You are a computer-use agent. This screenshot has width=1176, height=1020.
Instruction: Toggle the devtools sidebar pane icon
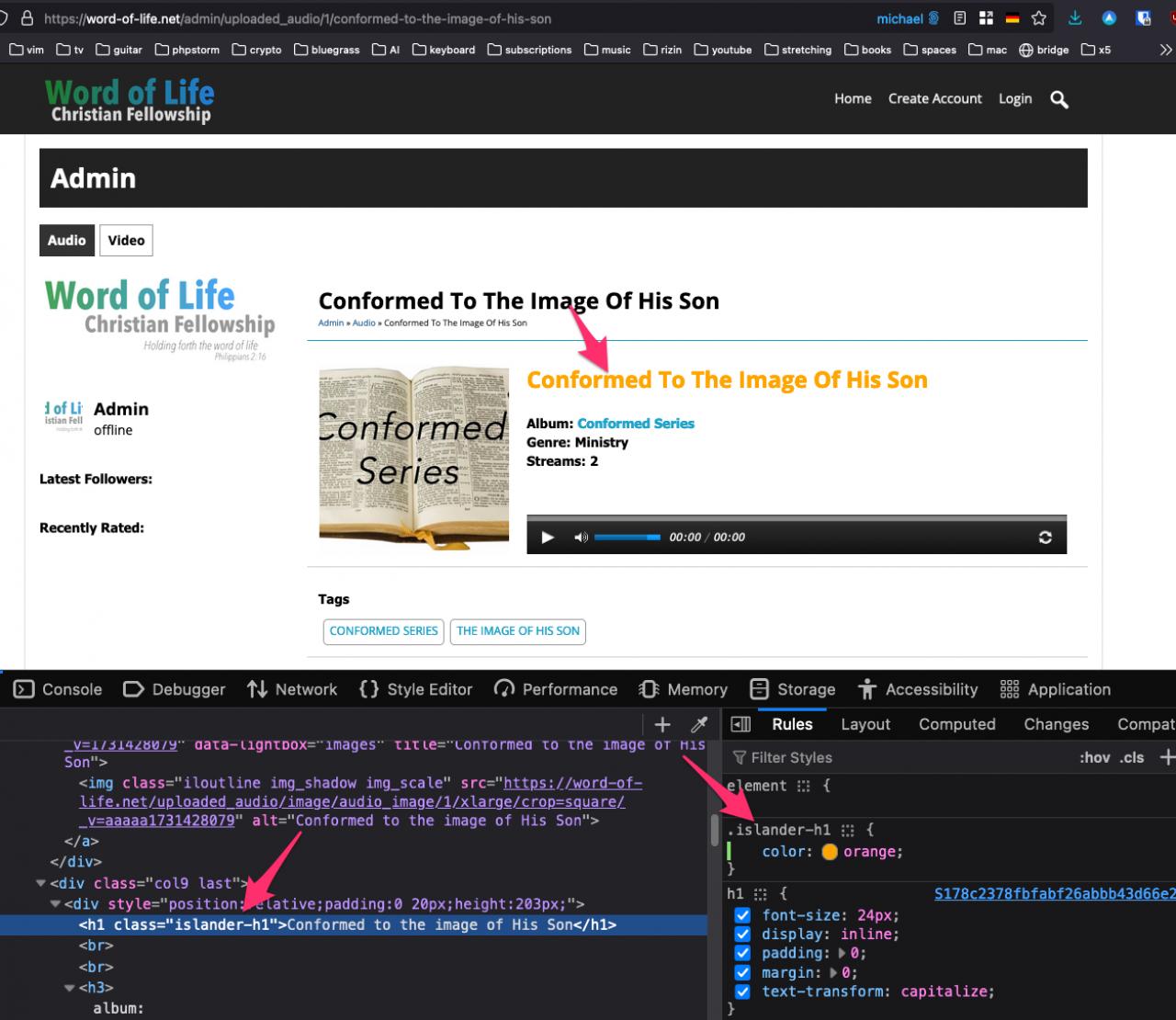[741, 725]
